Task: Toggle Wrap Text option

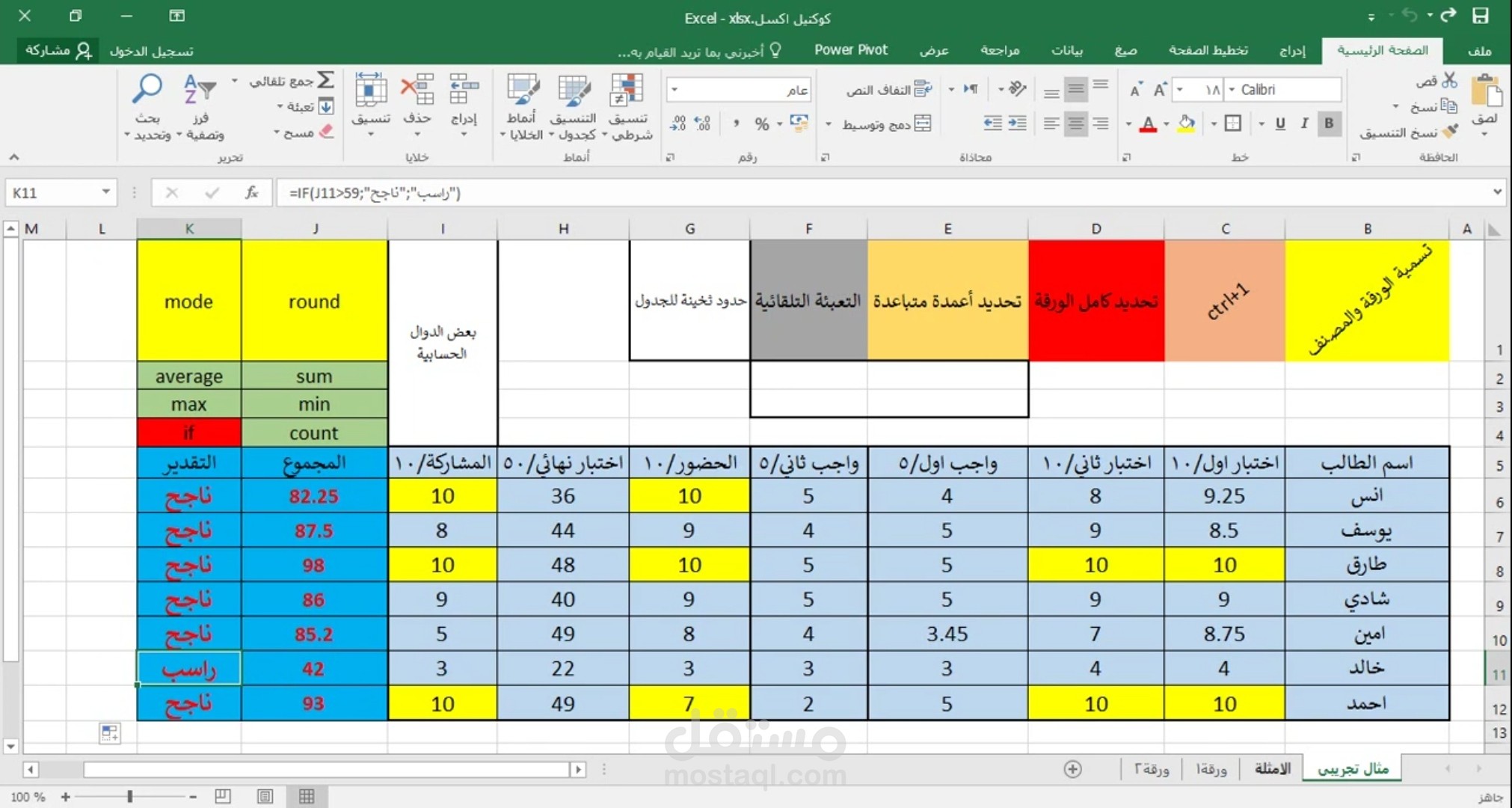Action: click(923, 90)
